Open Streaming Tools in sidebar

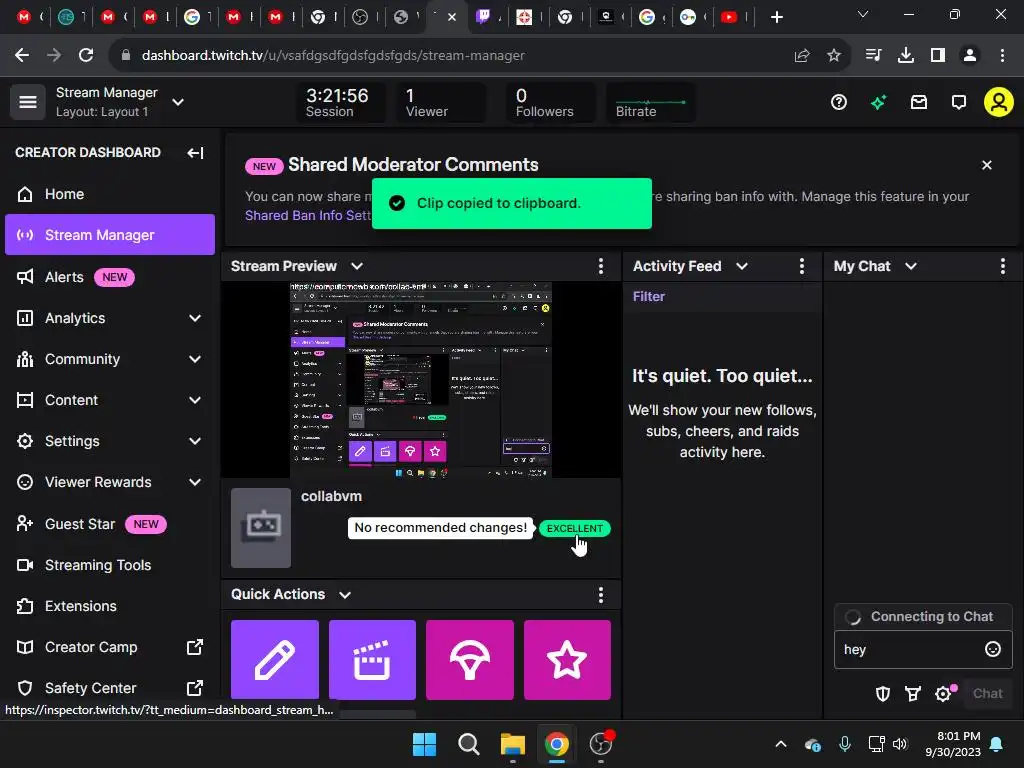pos(110,565)
